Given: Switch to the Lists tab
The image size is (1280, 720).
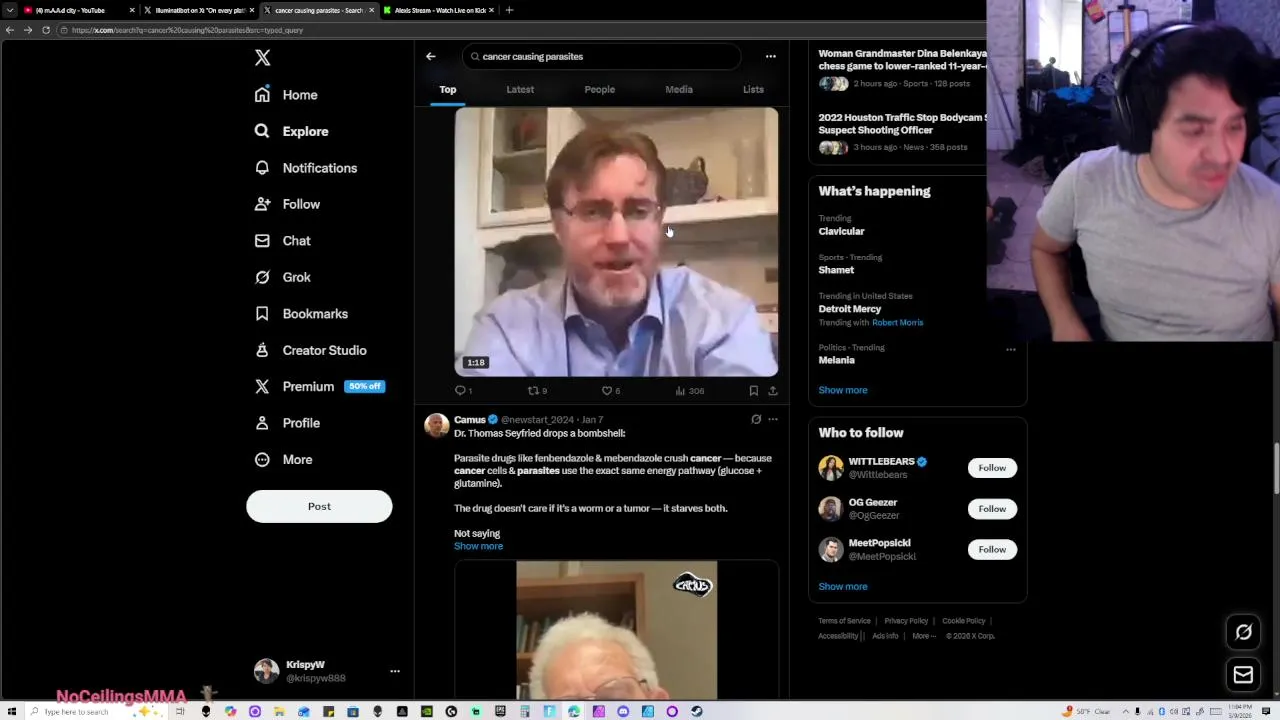Looking at the screenshot, I should click(753, 89).
